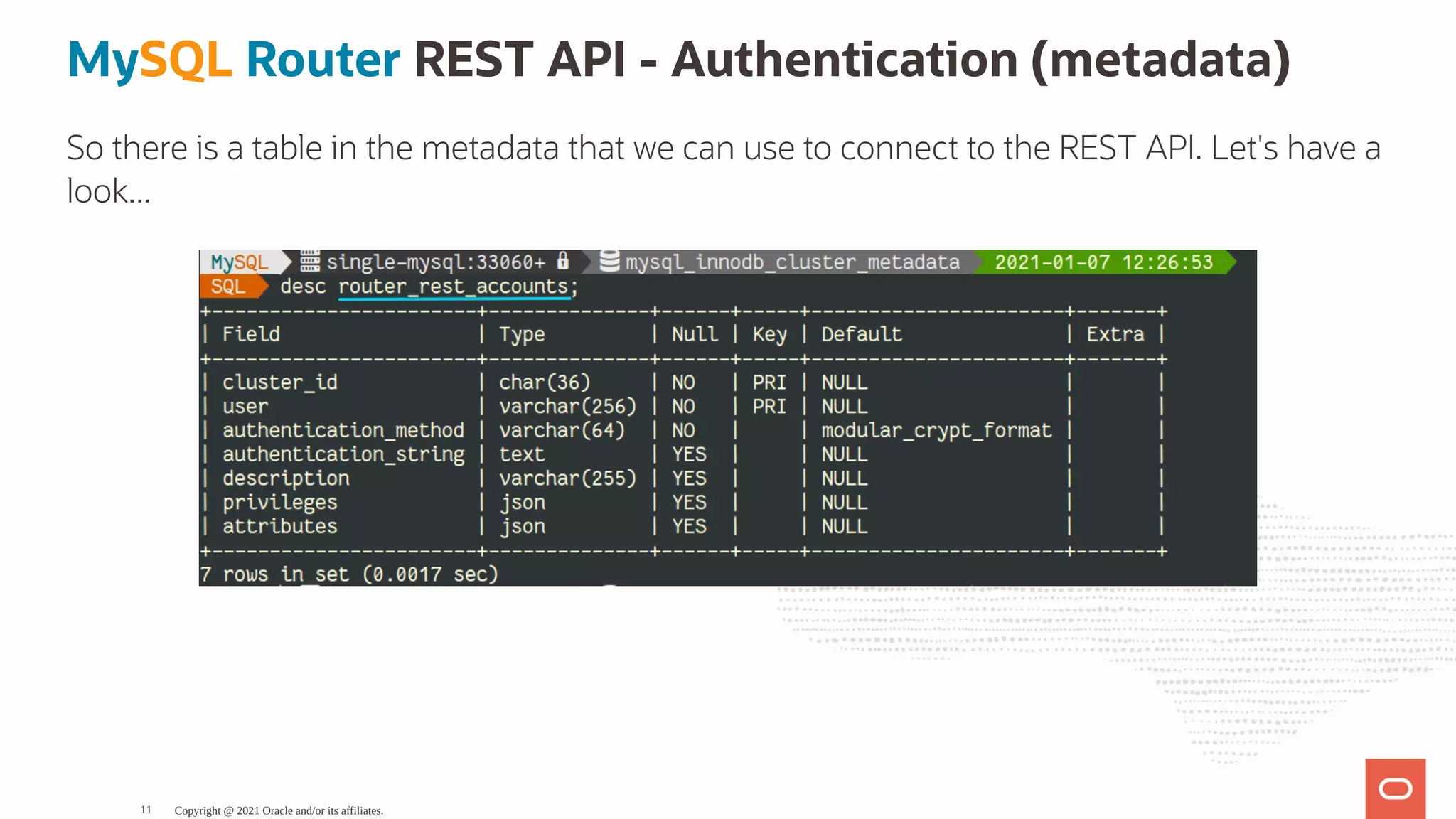The height and width of the screenshot is (819, 1456).
Task: Click the mysql_innodb_cluster_metadata schema name
Action: pos(793,262)
